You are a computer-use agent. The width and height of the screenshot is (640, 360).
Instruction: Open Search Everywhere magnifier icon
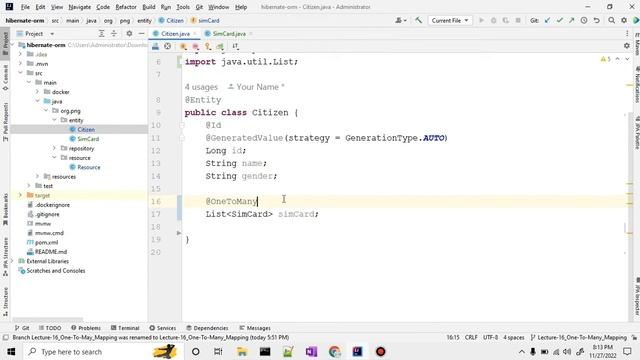[x=611, y=20]
